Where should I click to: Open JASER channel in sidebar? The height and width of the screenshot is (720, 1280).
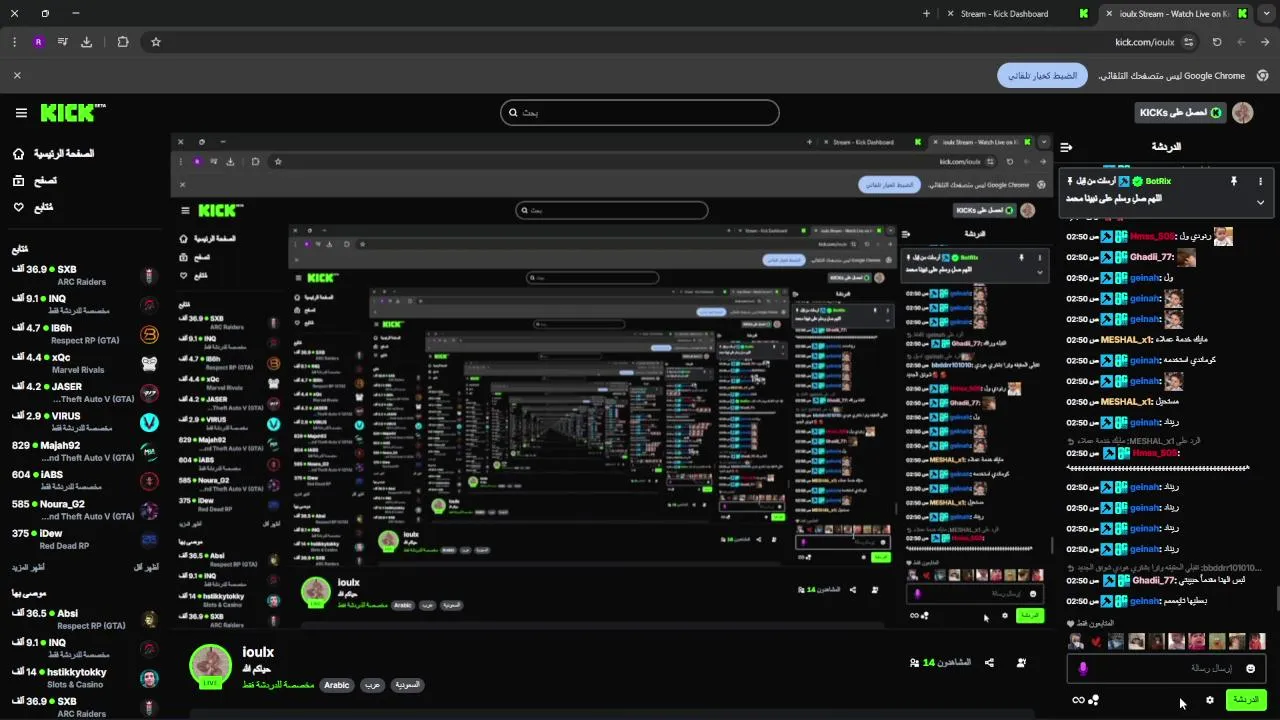click(x=84, y=392)
